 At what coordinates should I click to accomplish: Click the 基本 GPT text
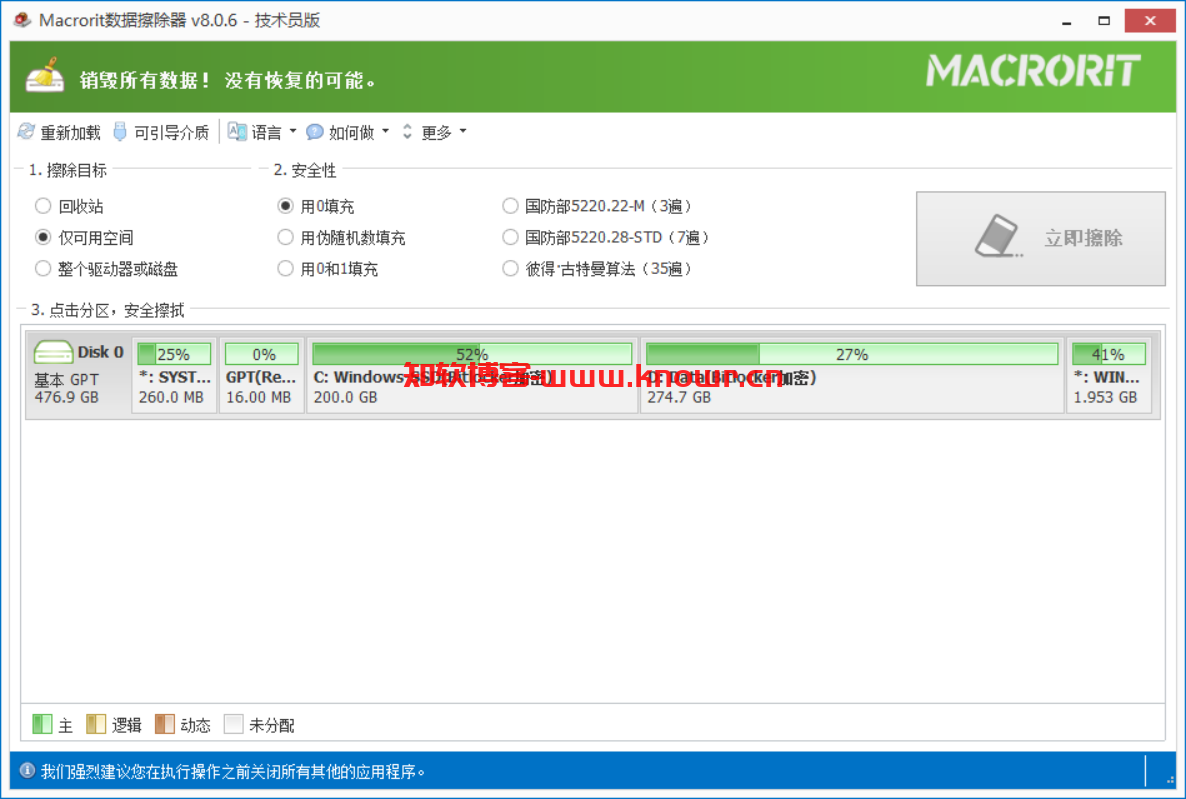pos(67,380)
